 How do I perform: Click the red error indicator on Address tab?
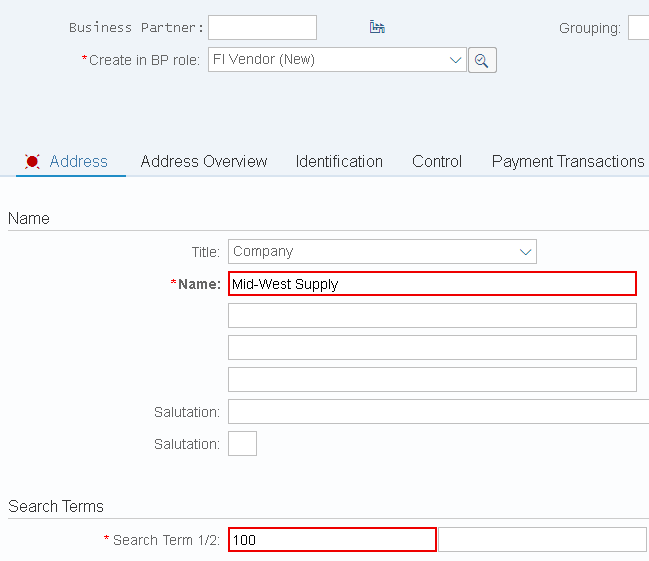tap(32, 161)
